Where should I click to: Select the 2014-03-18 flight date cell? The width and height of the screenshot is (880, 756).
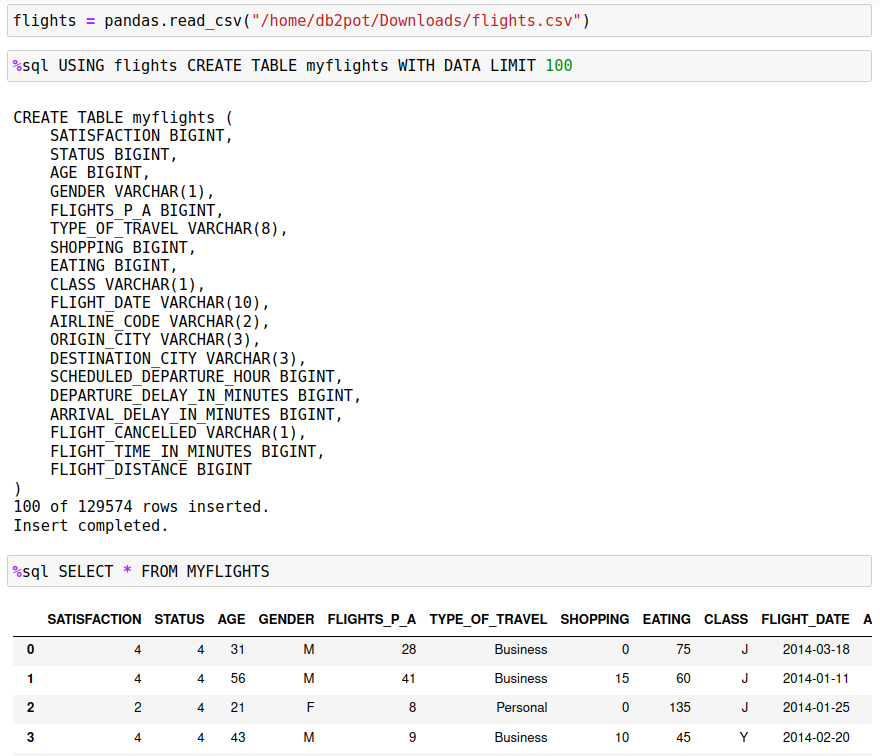(x=805, y=649)
